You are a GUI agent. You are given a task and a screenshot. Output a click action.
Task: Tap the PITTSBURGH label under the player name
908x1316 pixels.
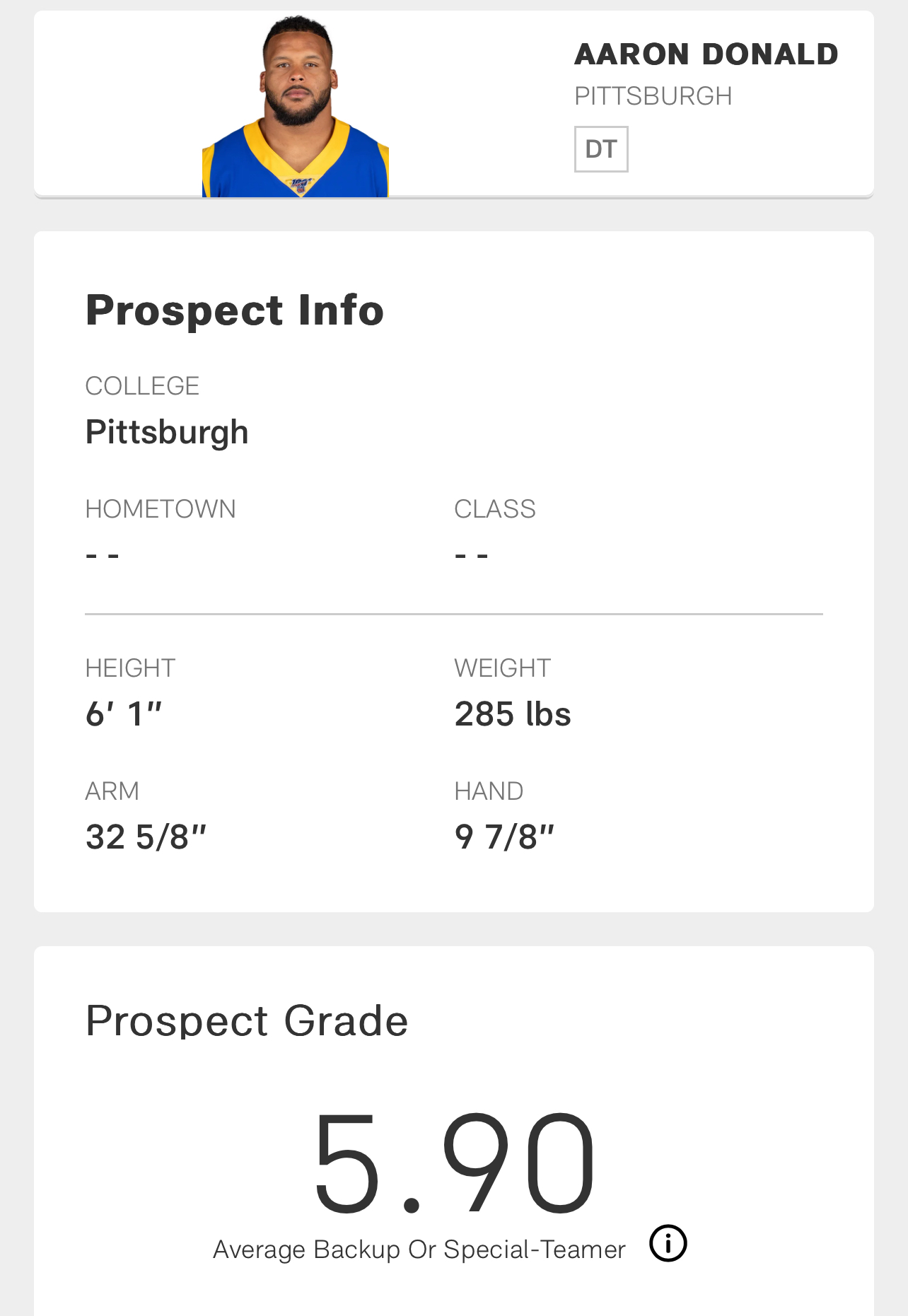(x=653, y=96)
